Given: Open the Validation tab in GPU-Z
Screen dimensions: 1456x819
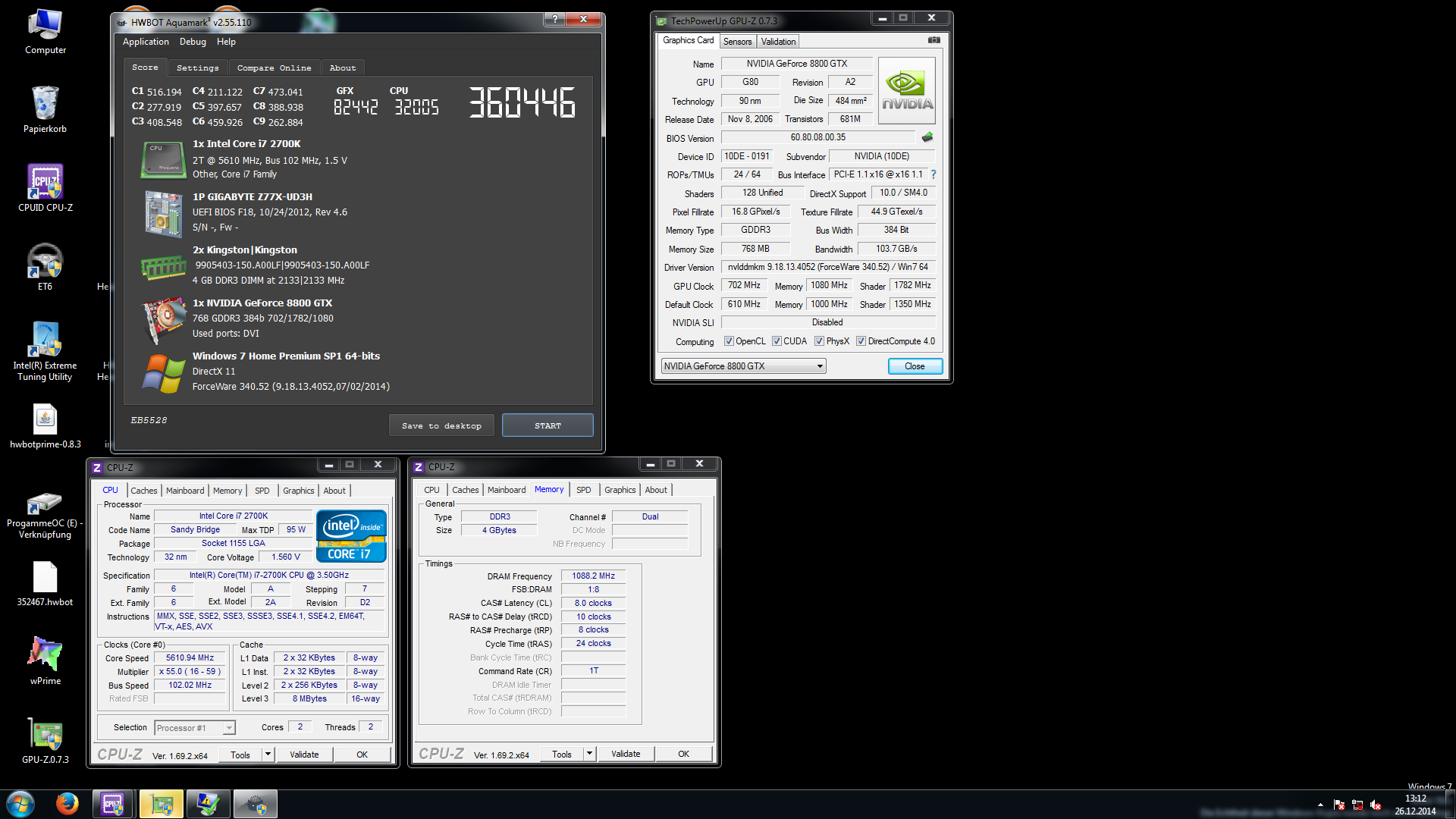Looking at the screenshot, I should [x=778, y=42].
